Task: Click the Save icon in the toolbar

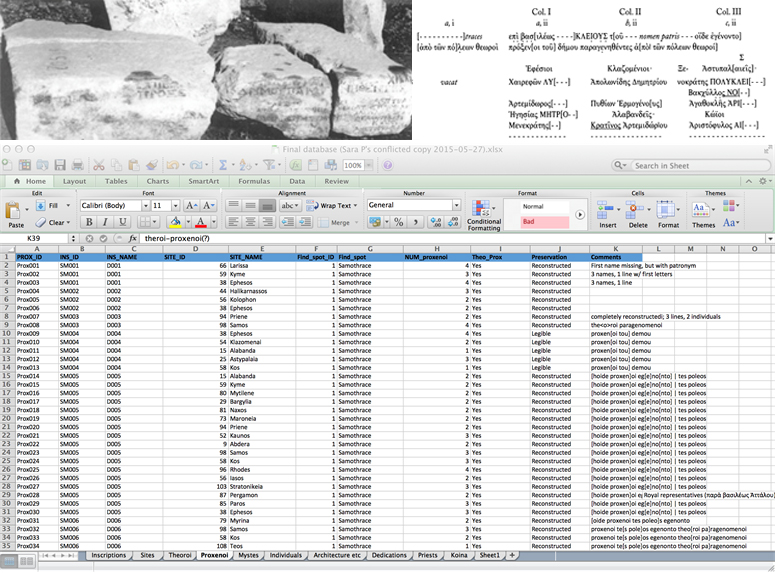Action: pyautogui.click(x=59, y=165)
